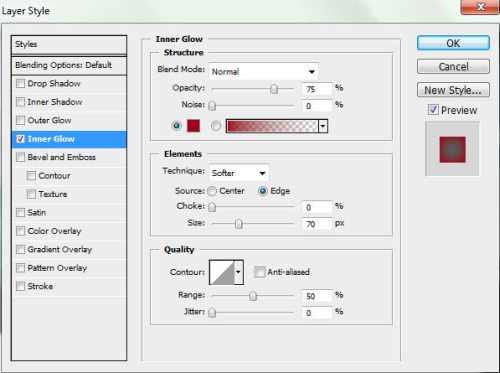Open the Technique dropdown
This screenshot has width=500, height=373.
[239, 173]
